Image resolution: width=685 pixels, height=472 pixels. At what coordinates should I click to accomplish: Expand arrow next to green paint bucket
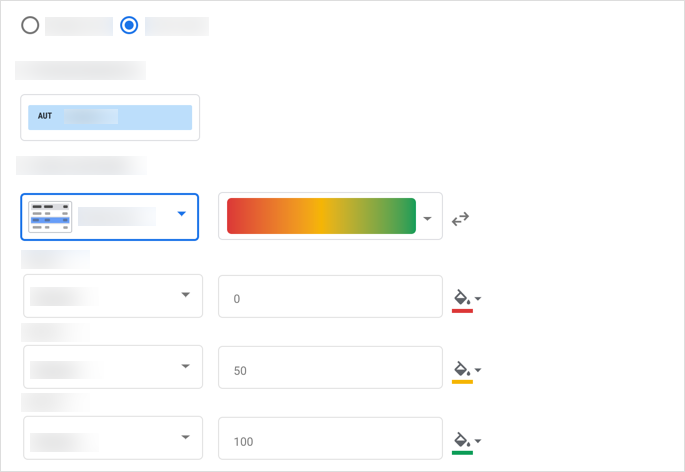478,441
